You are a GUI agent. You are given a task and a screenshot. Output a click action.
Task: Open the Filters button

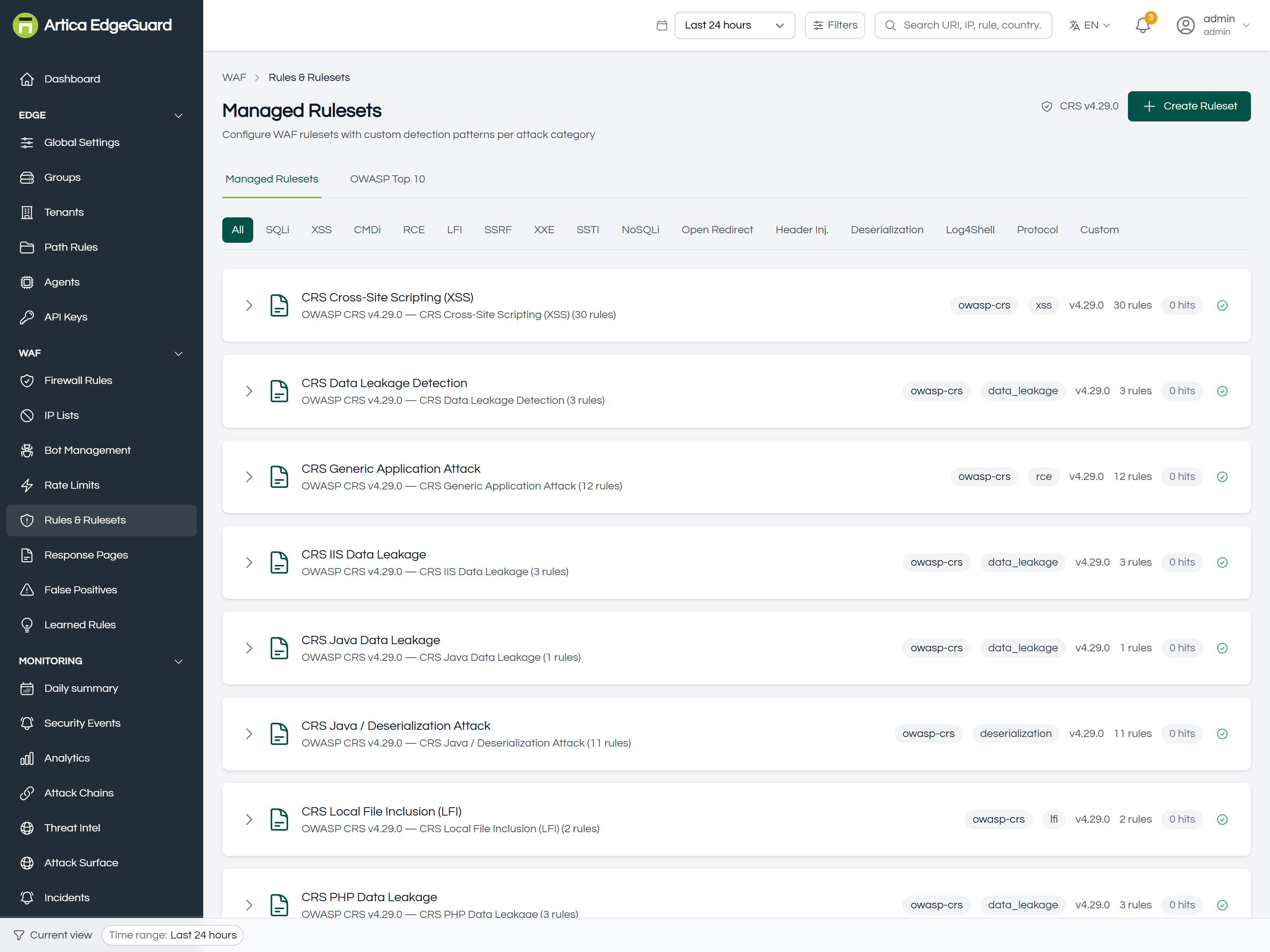[835, 25]
